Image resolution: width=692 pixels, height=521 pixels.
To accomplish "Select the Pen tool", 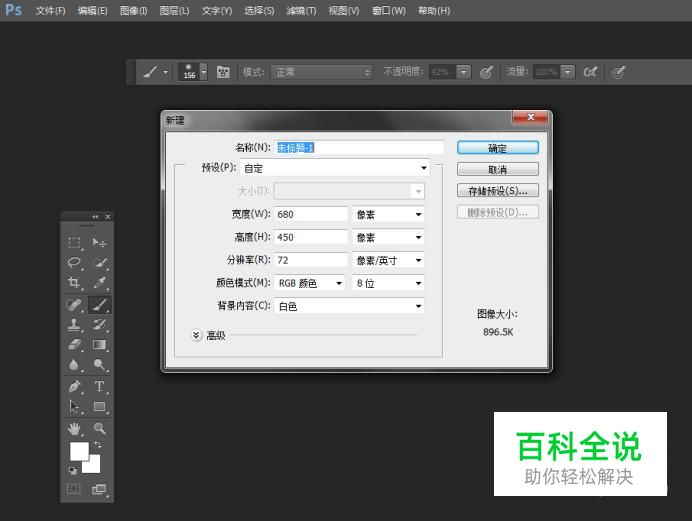I will click(74, 387).
